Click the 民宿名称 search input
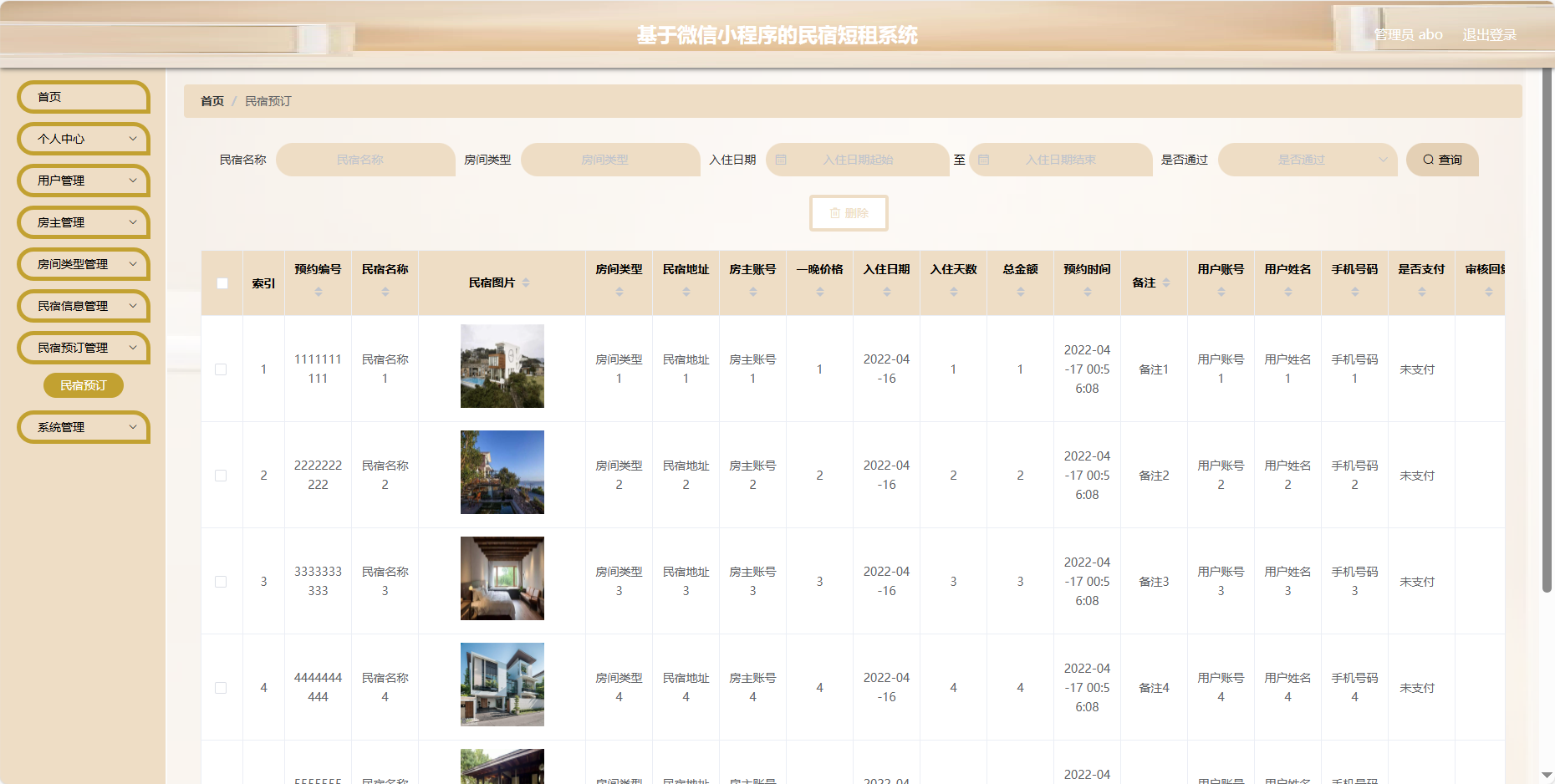Image resolution: width=1555 pixels, height=784 pixels. tap(365, 160)
